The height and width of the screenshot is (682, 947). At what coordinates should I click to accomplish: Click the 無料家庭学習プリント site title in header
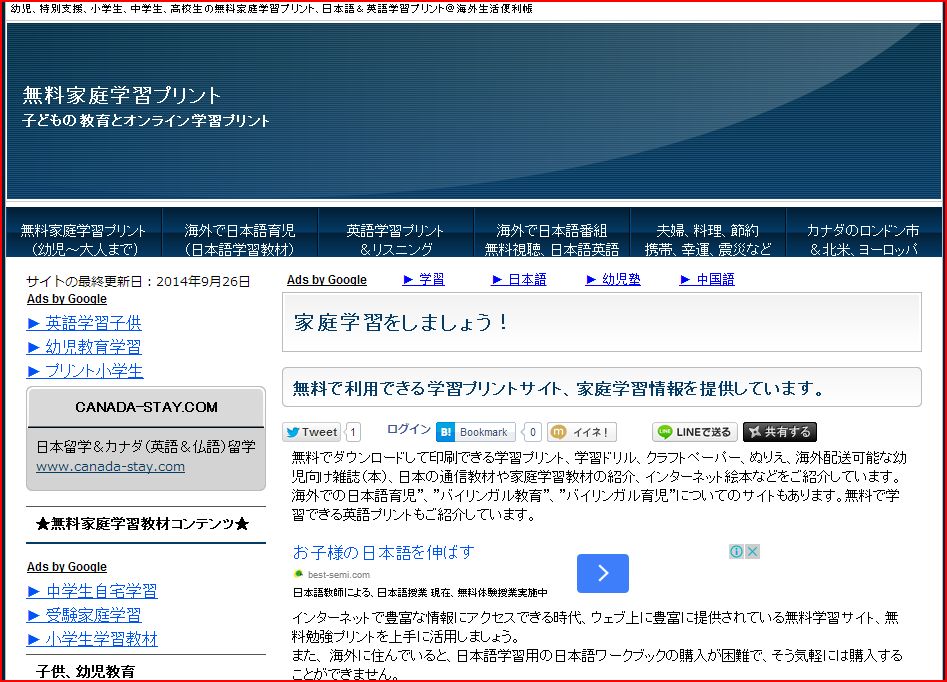coord(122,95)
